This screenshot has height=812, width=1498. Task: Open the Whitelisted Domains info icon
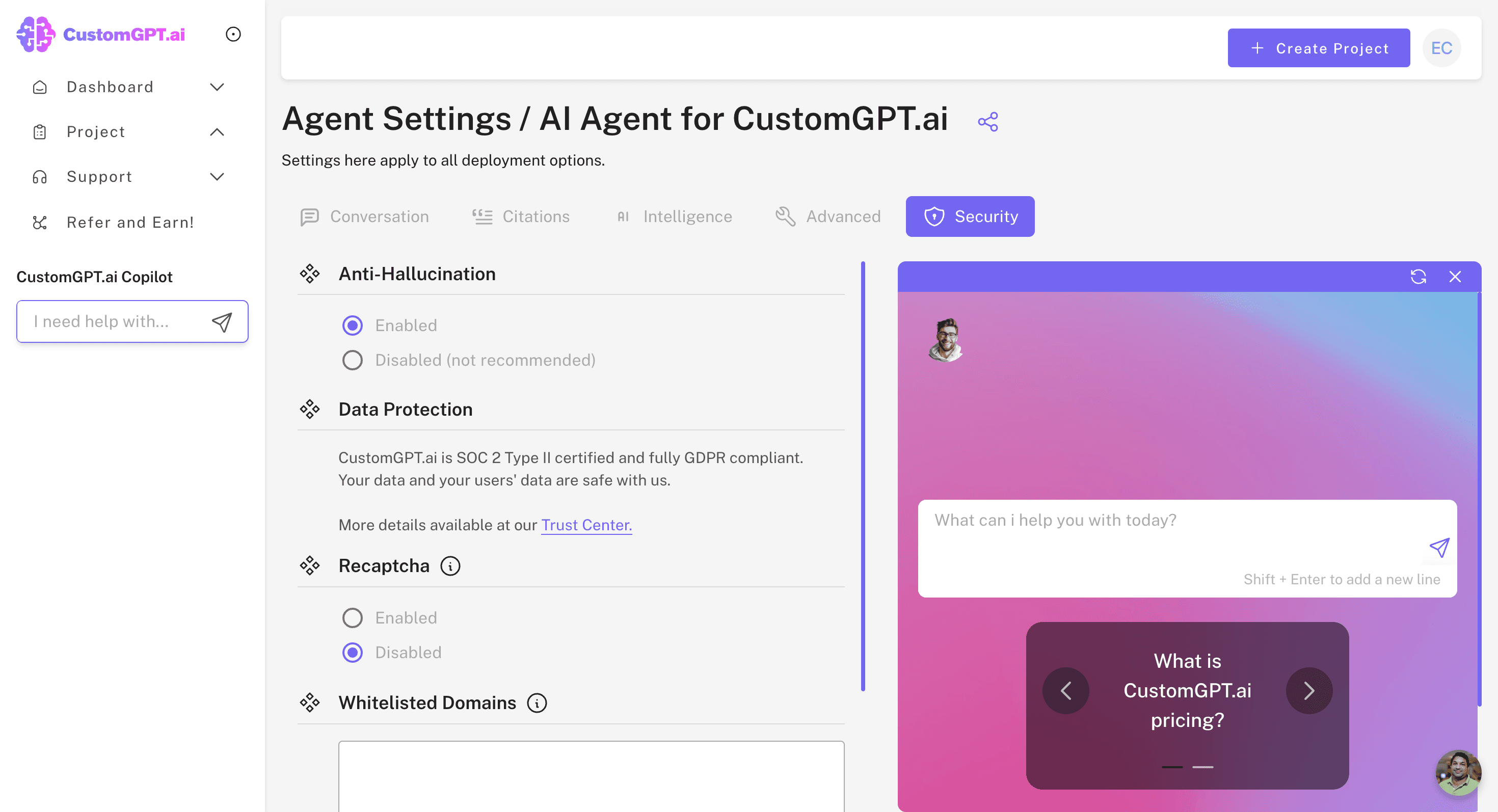(536, 702)
